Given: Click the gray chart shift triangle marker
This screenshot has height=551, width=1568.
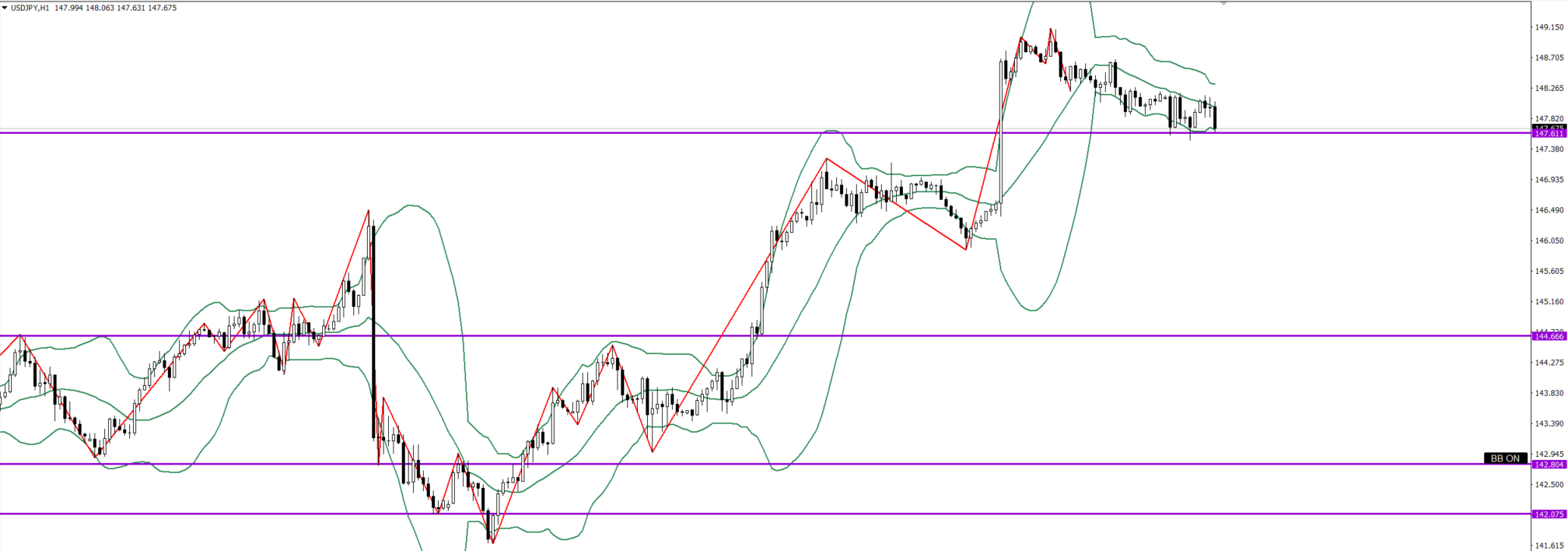Looking at the screenshot, I should [1223, 4].
